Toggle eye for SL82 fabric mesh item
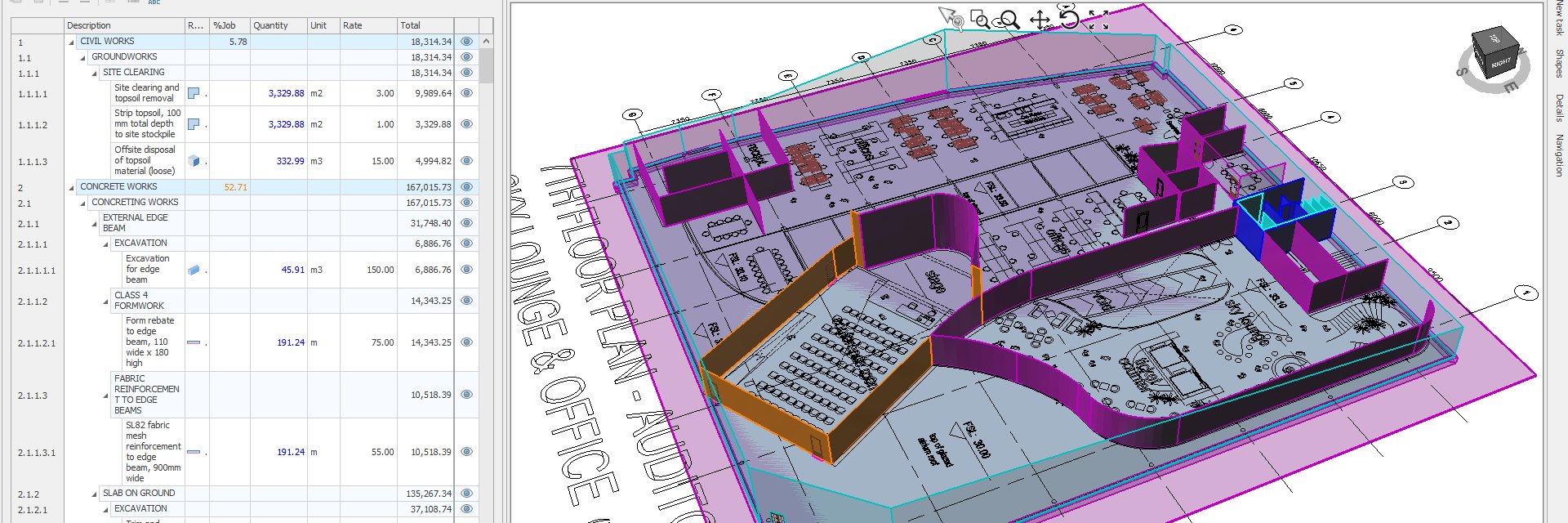This screenshot has height=523, width=1568. 466,452
